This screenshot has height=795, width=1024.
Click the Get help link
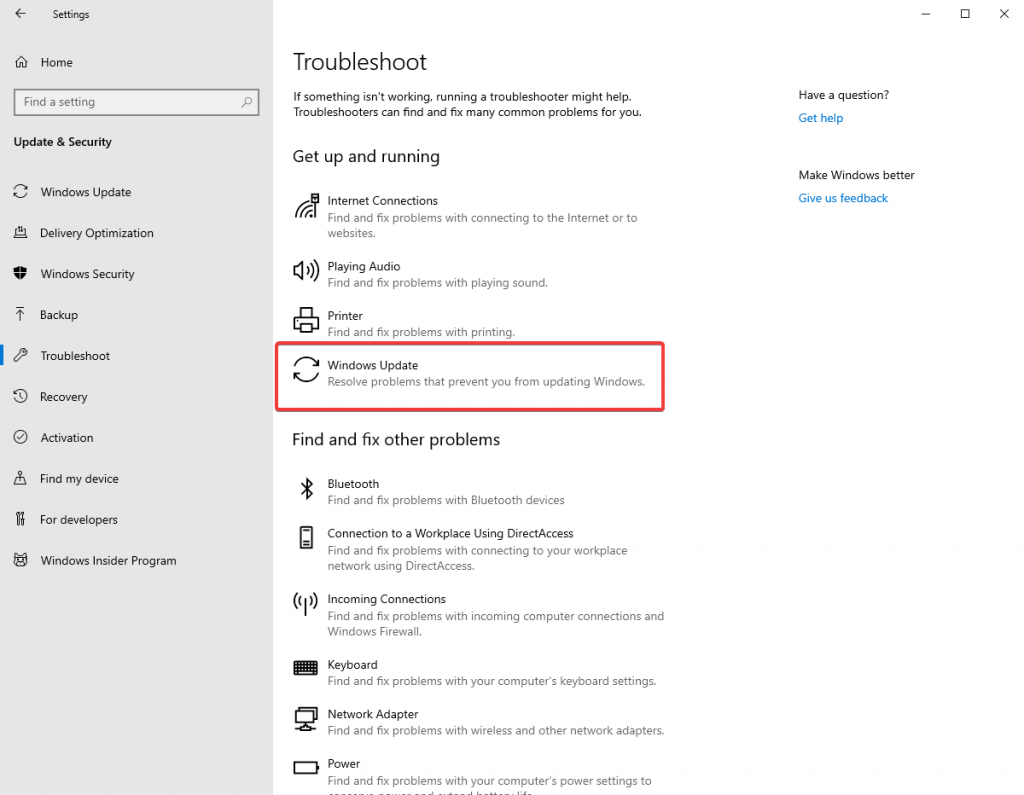pos(820,118)
